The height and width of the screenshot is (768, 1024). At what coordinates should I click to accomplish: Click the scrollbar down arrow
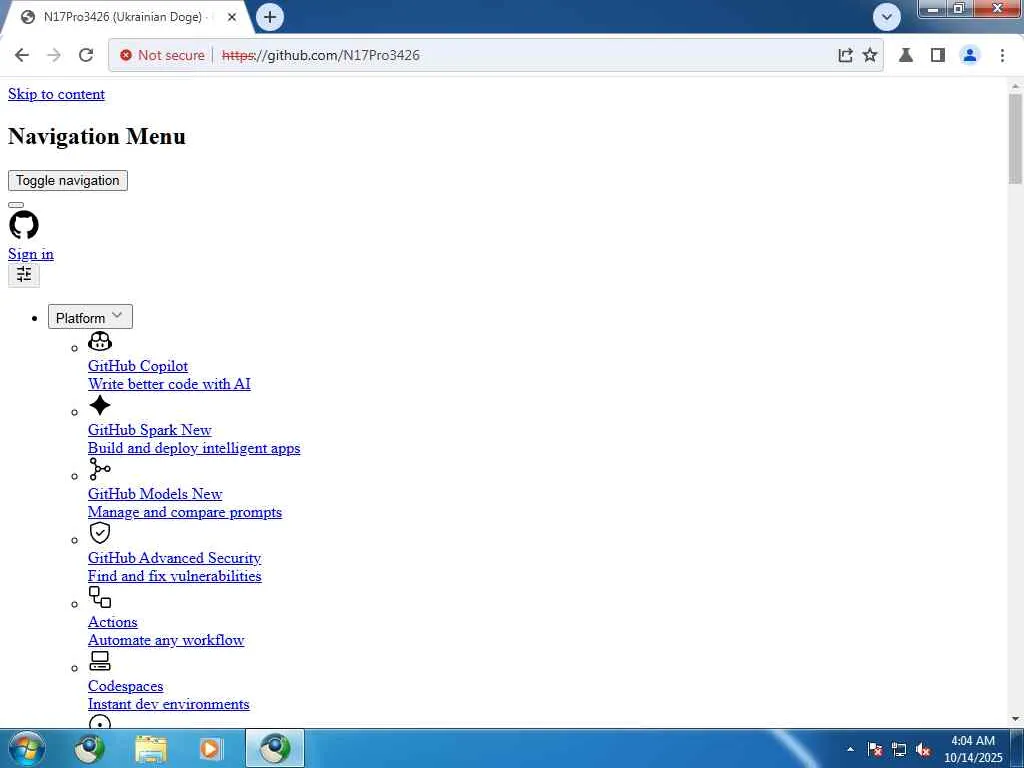coord(1015,719)
